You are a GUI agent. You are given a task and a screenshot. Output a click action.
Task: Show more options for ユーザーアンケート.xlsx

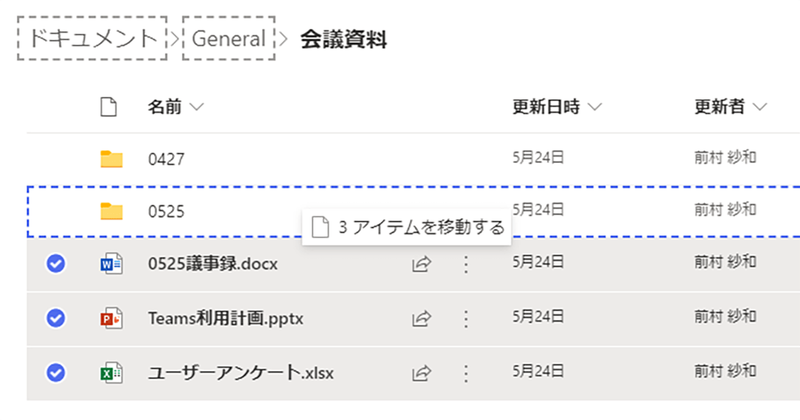pyautogui.click(x=465, y=373)
